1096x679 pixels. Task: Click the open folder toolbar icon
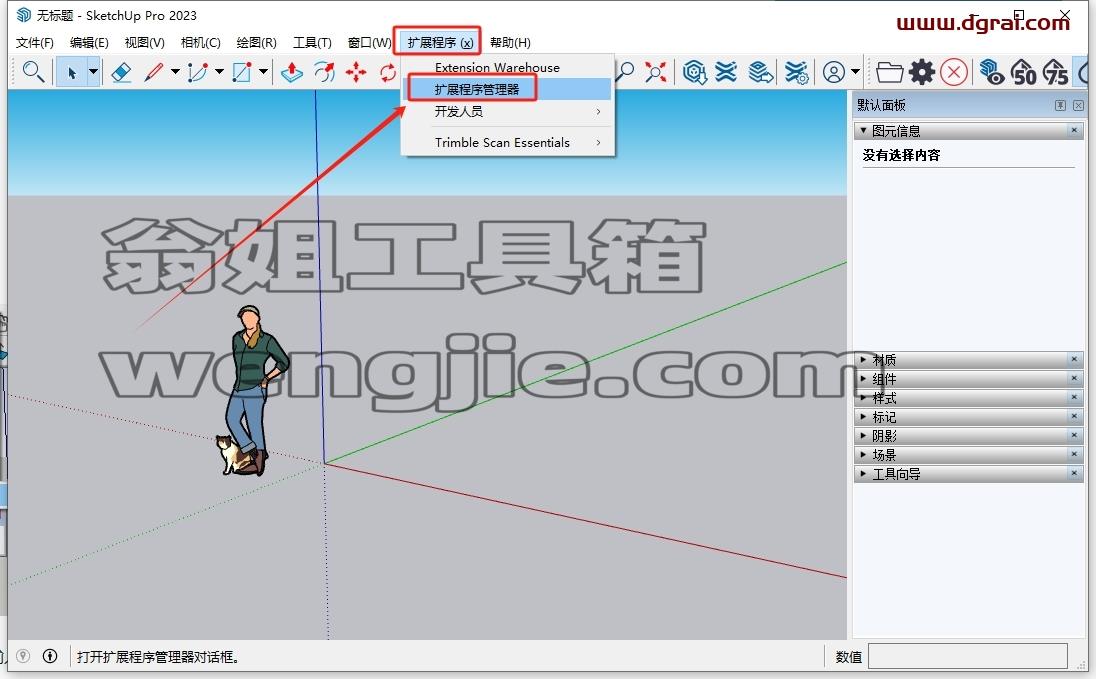pyautogui.click(x=890, y=72)
